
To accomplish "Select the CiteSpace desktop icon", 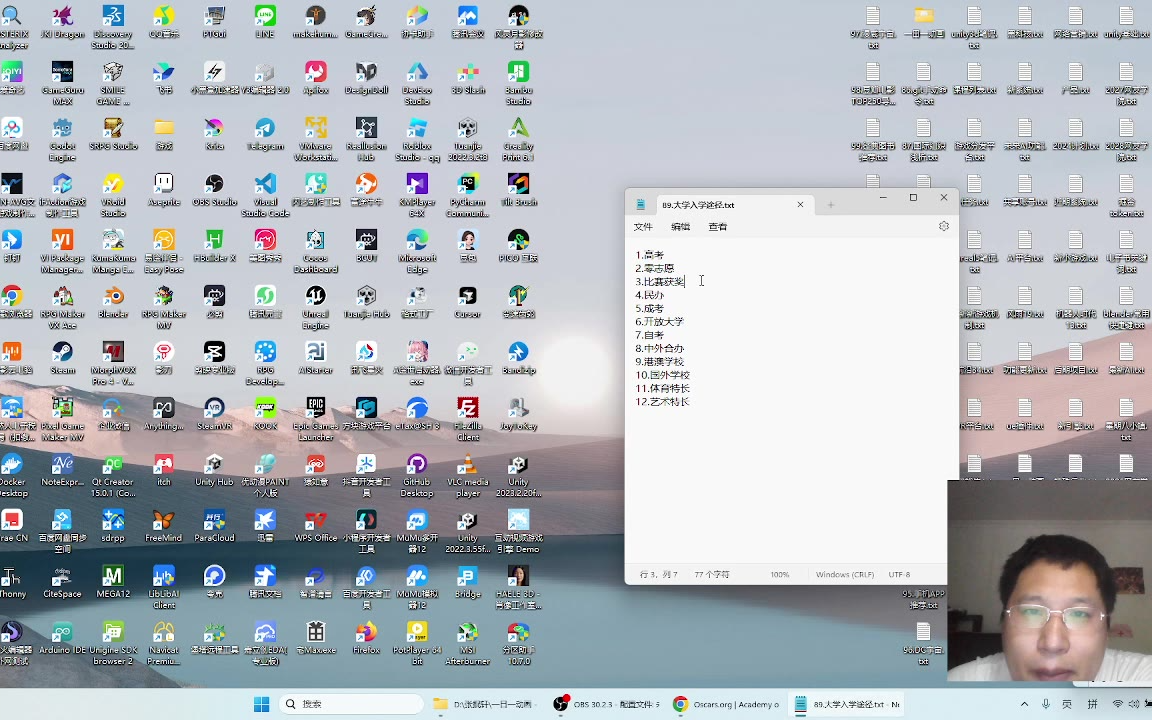I will (62, 581).
